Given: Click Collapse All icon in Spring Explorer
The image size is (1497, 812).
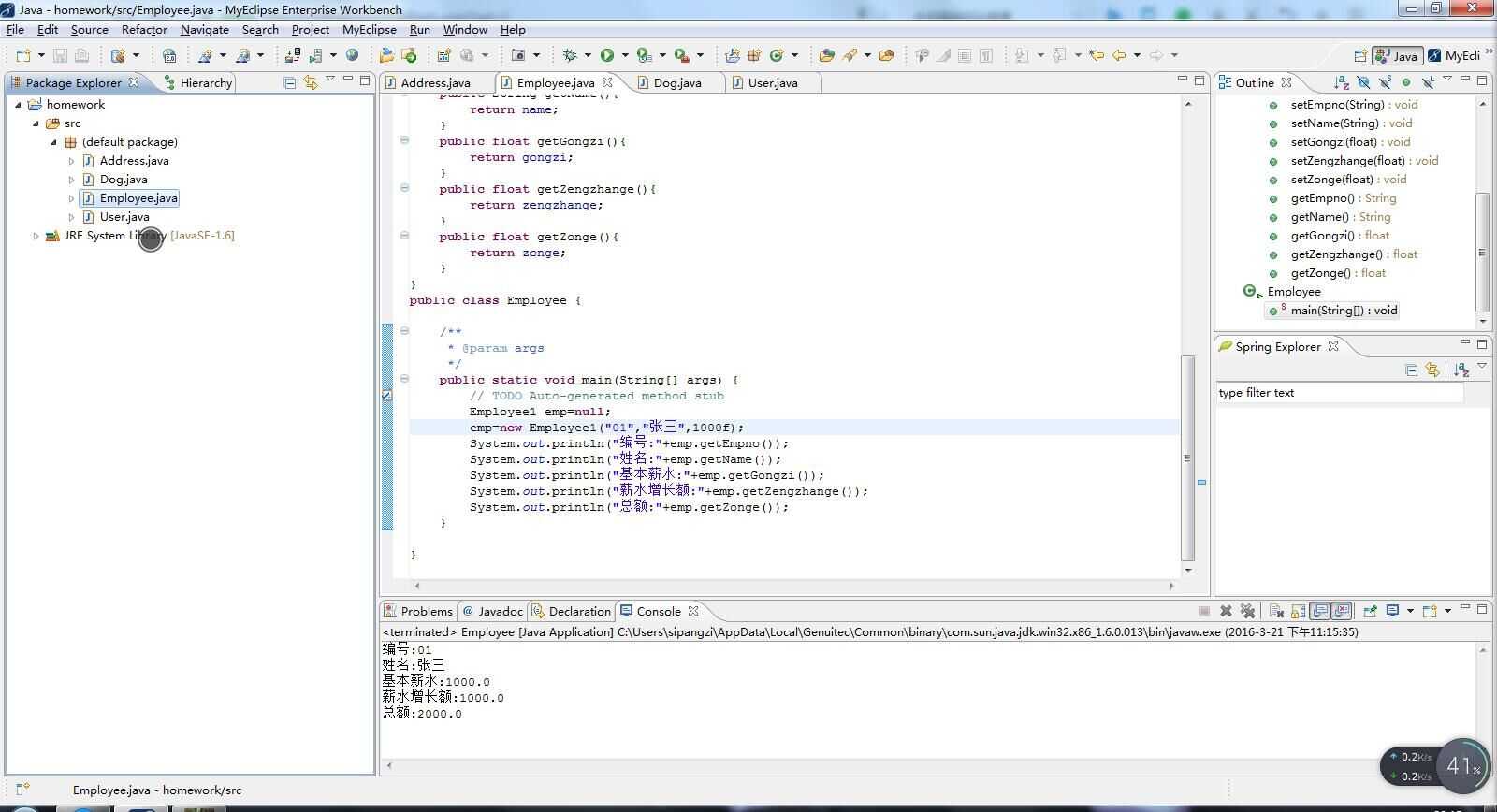Looking at the screenshot, I should coord(1411,370).
